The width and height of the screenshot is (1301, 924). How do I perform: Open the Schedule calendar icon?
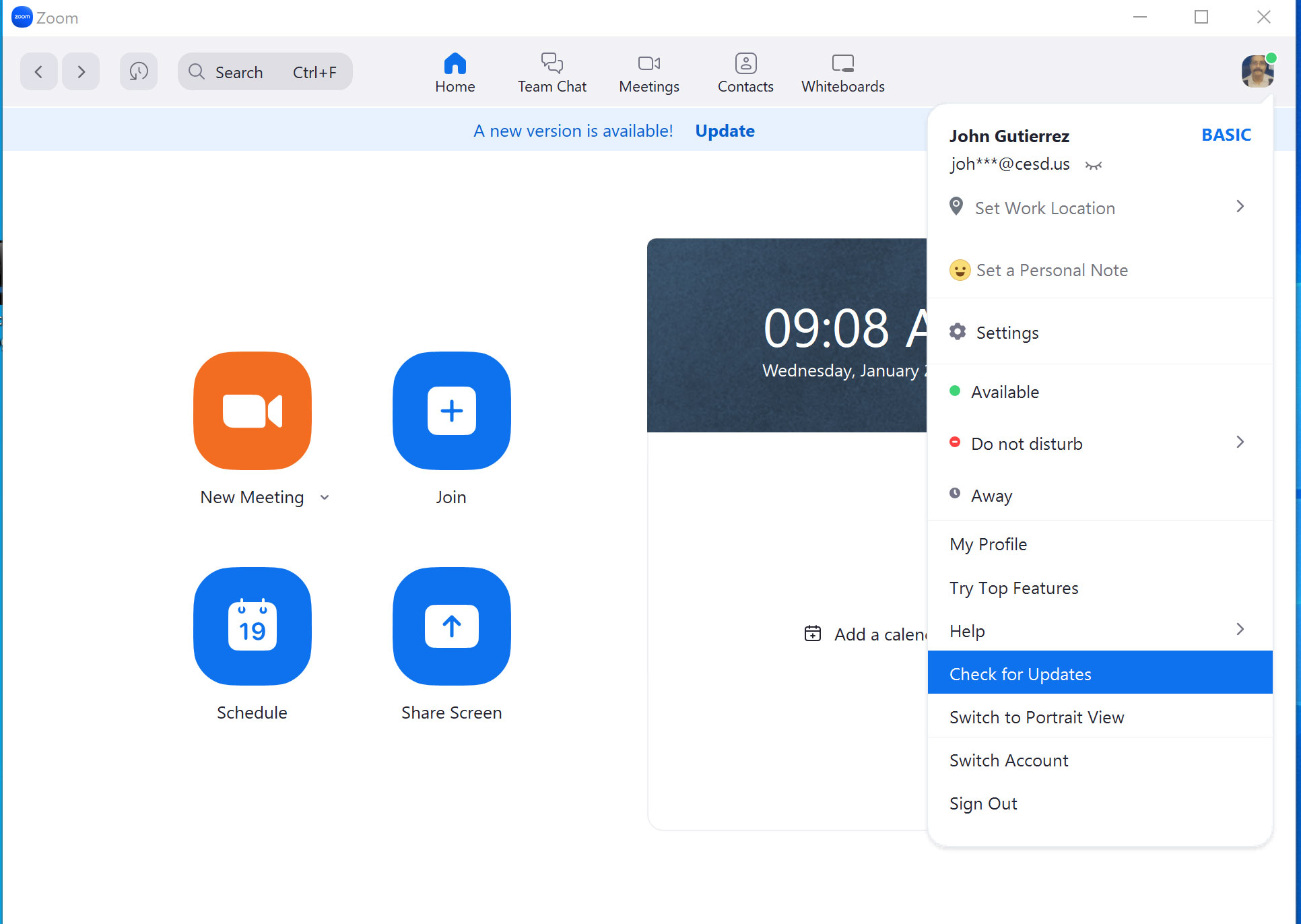point(253,626)
